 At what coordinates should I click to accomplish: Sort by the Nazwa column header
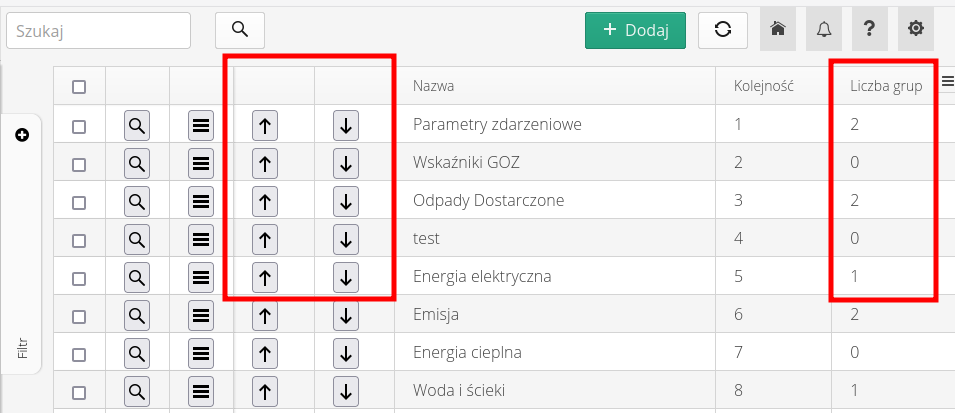point(434,87)
